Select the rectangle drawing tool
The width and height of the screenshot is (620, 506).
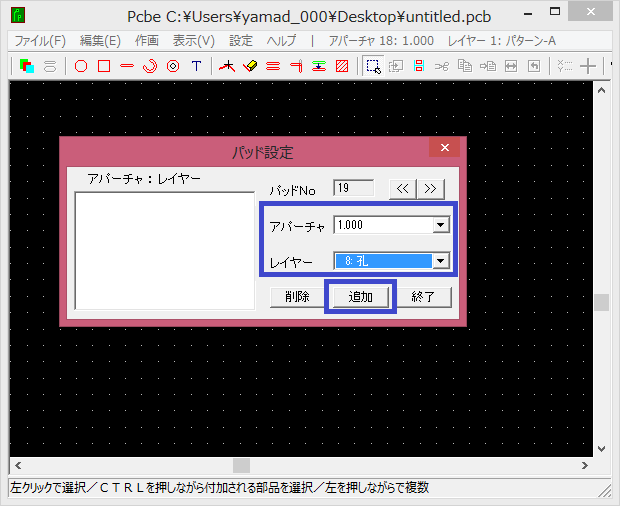(104, 66)
